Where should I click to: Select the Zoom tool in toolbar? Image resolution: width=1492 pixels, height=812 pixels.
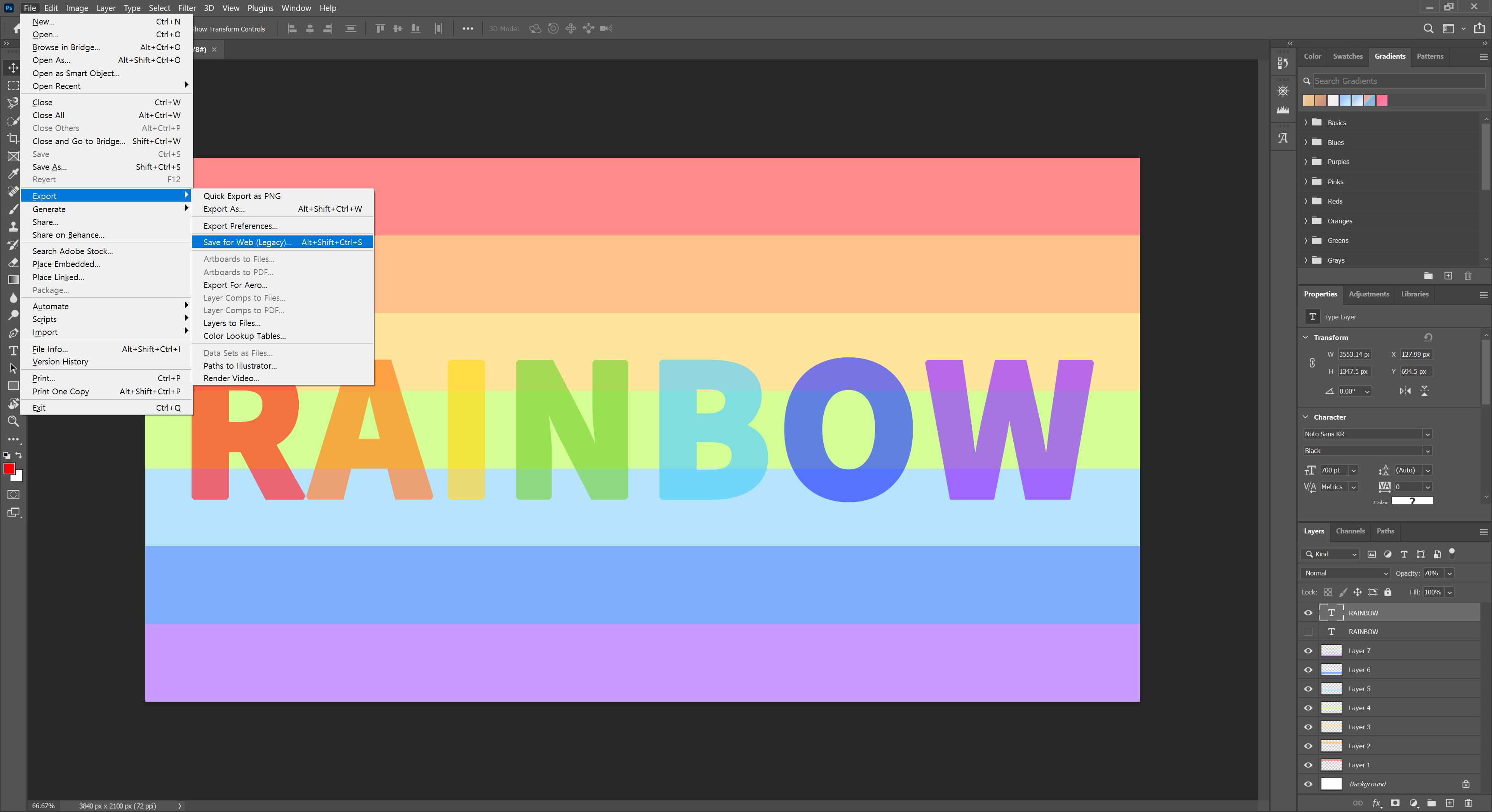[x=13, y=421]
